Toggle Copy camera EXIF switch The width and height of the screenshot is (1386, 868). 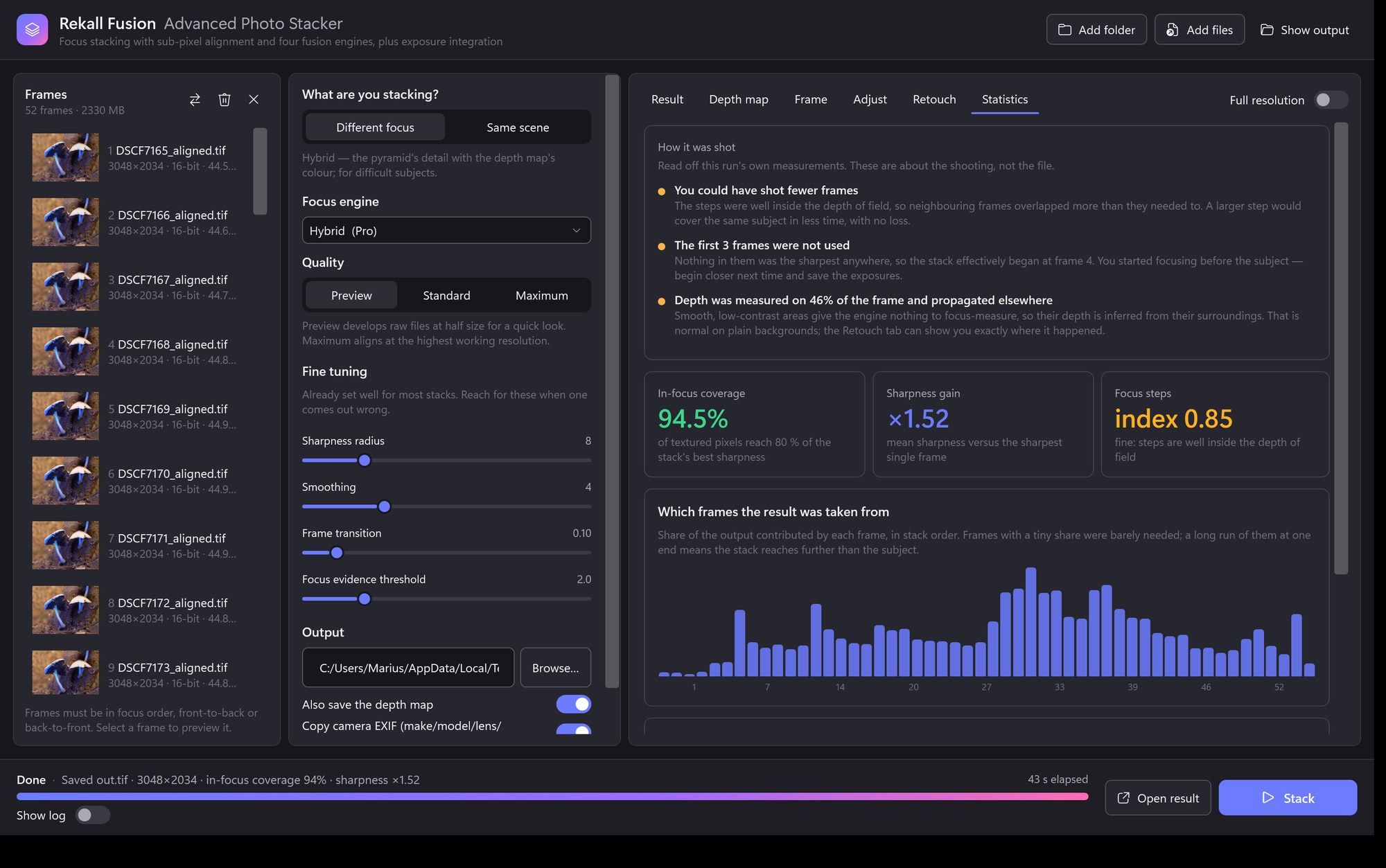[574, 729]
